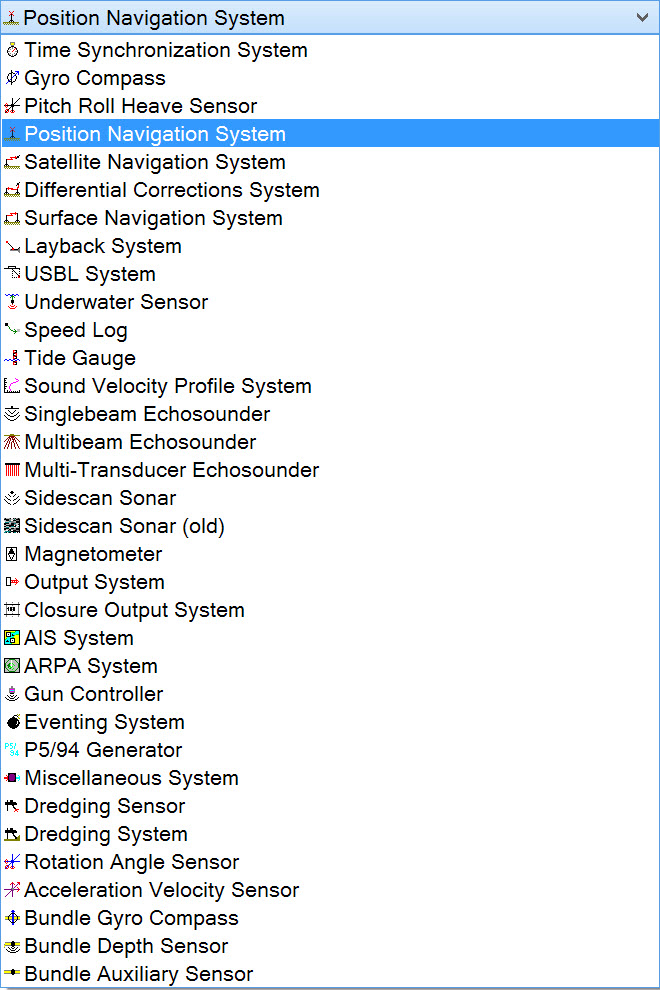Screen dimensions: 660x990
Task: Click the Multi-Transducer Echosounder icon
Action: coord(12,470)
